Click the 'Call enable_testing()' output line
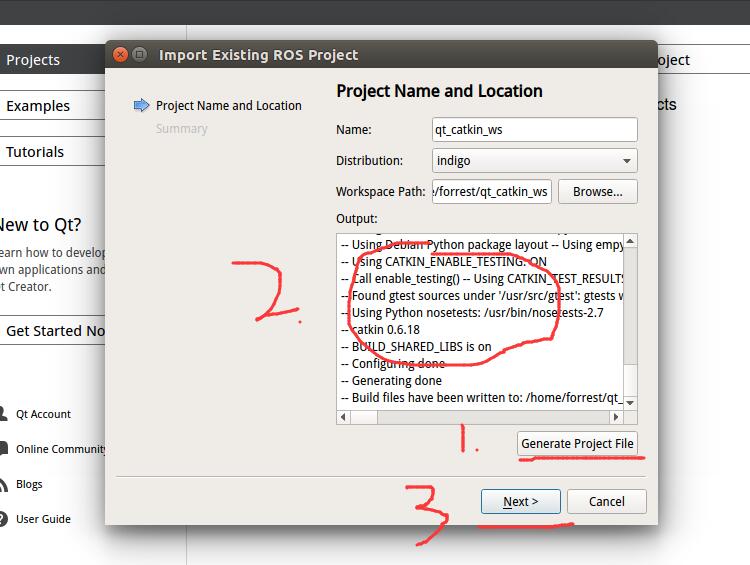The image size is (750, 565). click(x=482, y=279)
